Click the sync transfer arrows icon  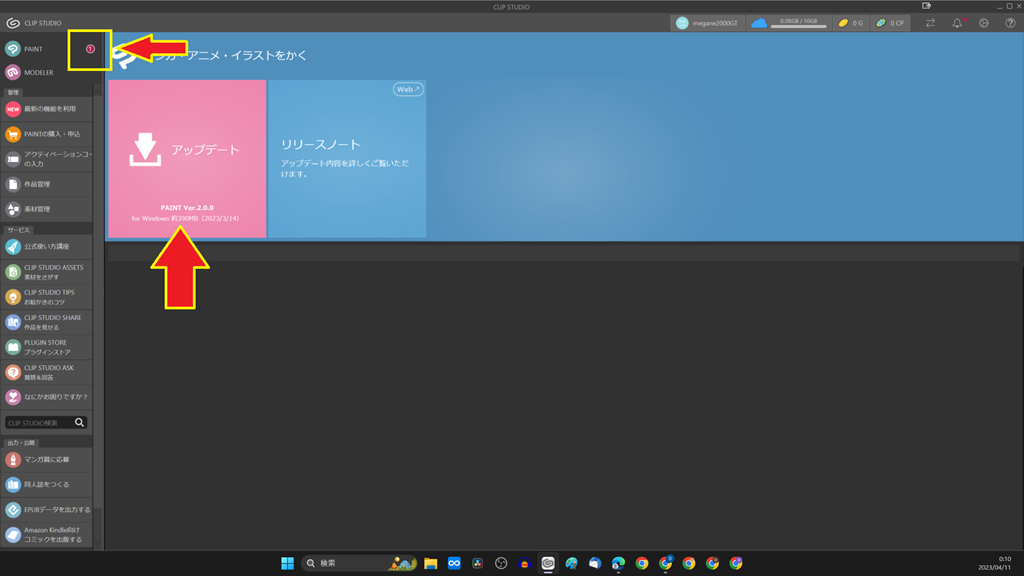(x=931, y=23)
